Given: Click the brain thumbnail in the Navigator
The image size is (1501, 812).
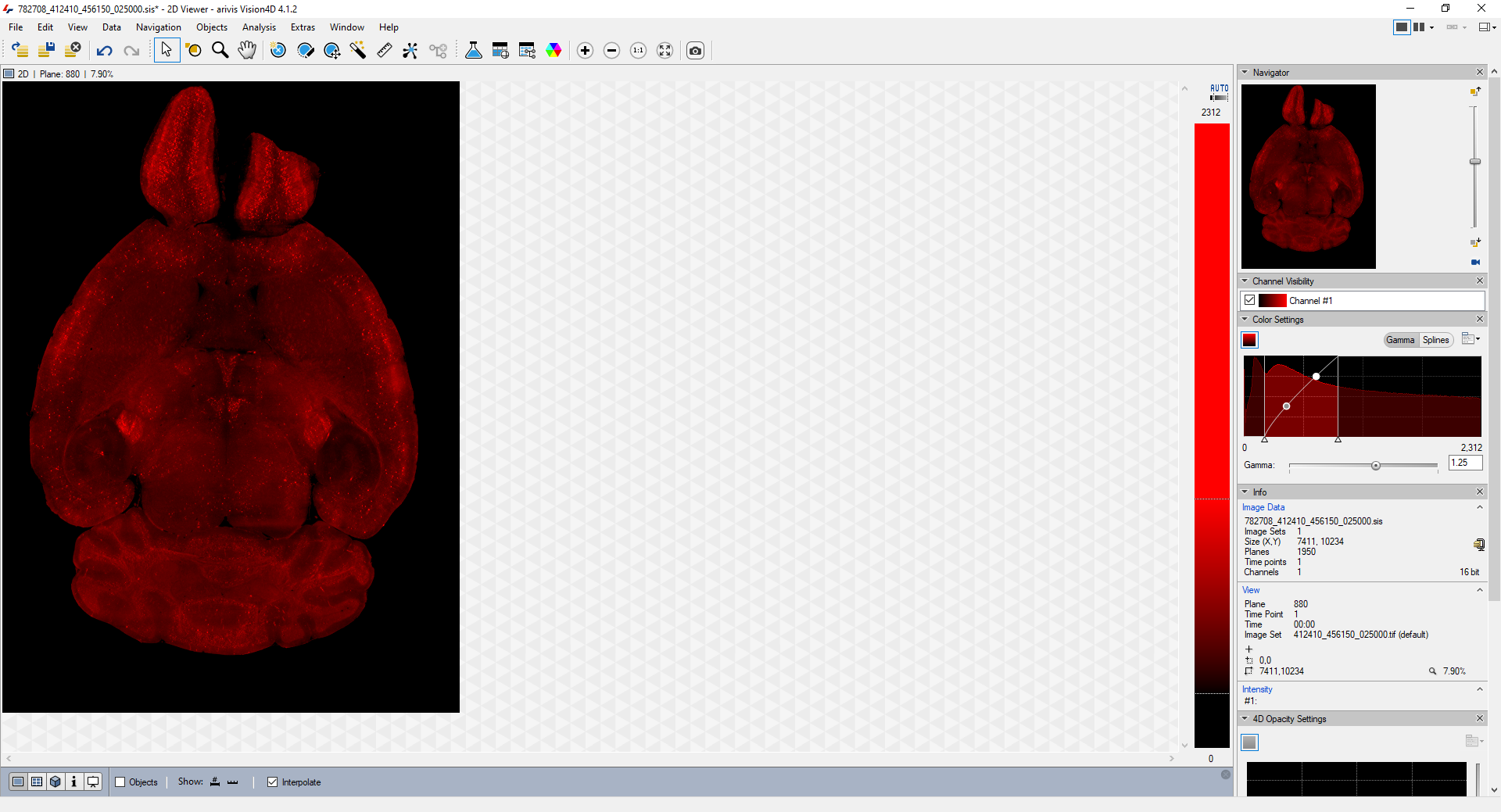Looking at the screenshot, I should click(x=1307, y=176).
